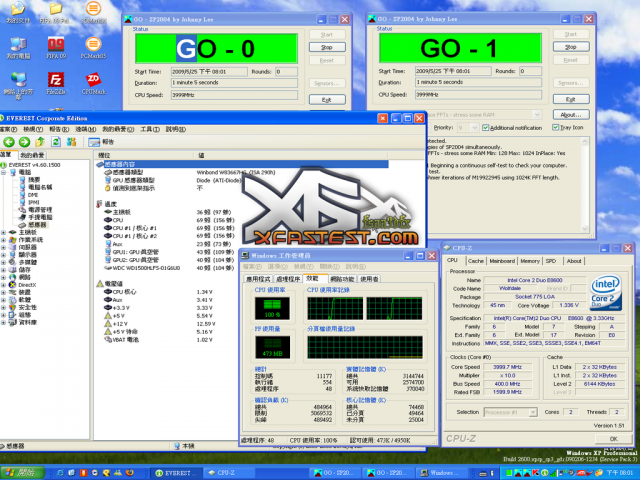Expand 顯示器 node in EVEREST tree
This screenshot has height=480, width=640.
tap(4, 255)
